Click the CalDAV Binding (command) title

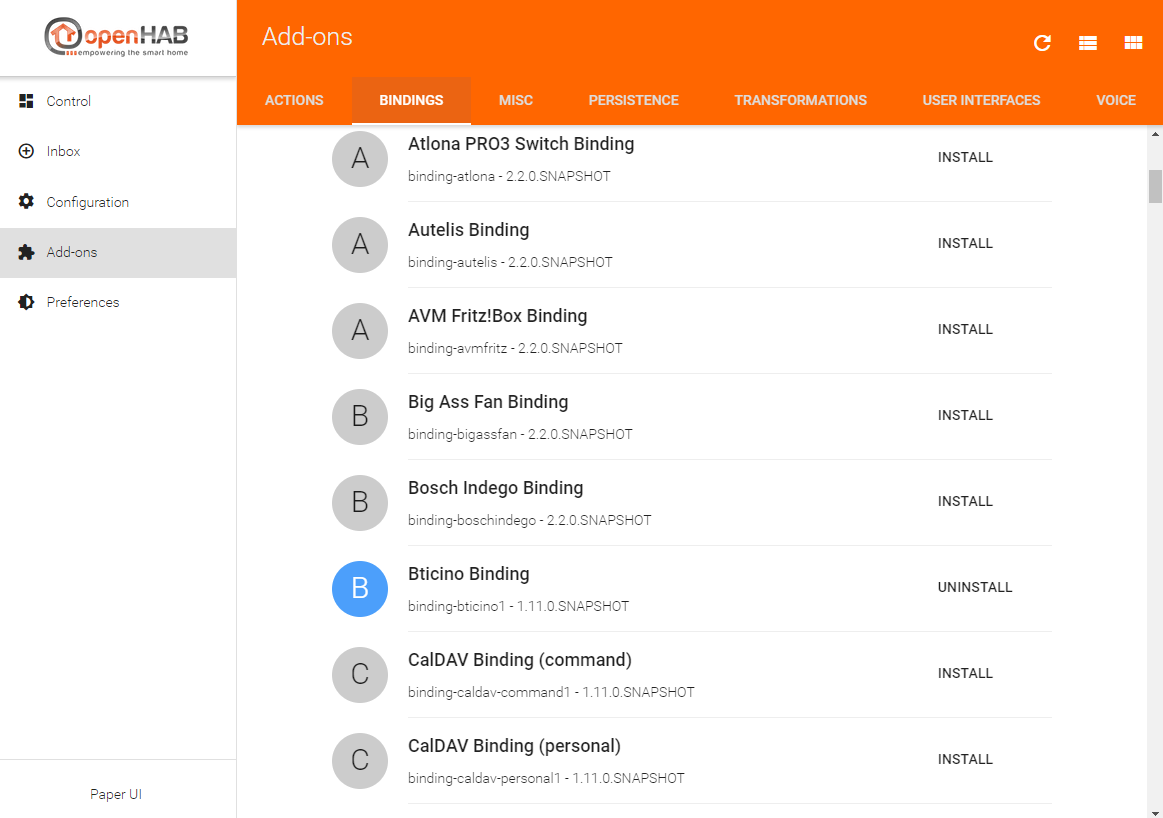(520, 660)
